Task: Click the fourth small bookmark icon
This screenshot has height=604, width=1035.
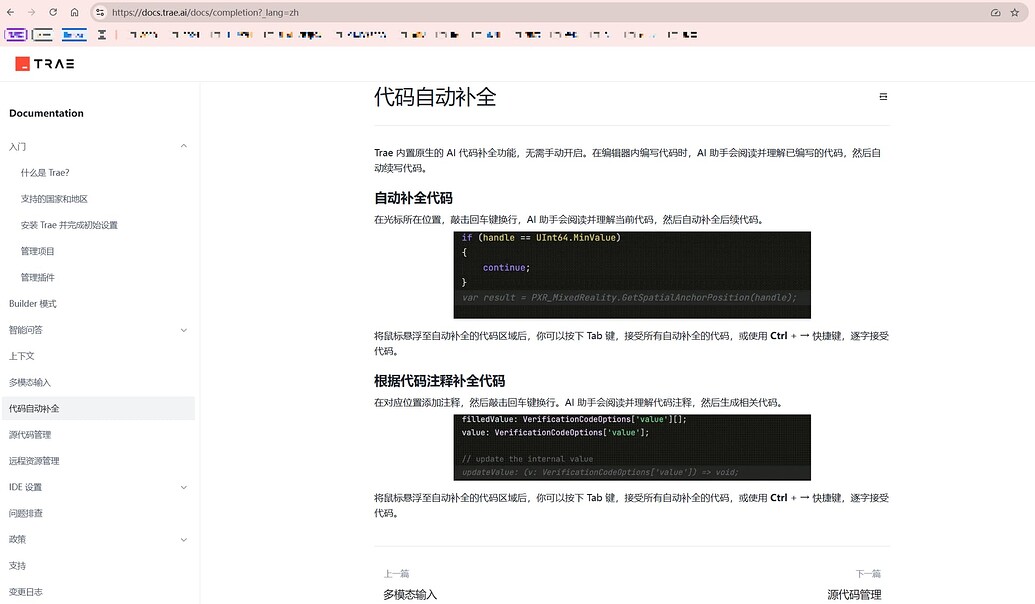Action: click(x=102, y=35)
